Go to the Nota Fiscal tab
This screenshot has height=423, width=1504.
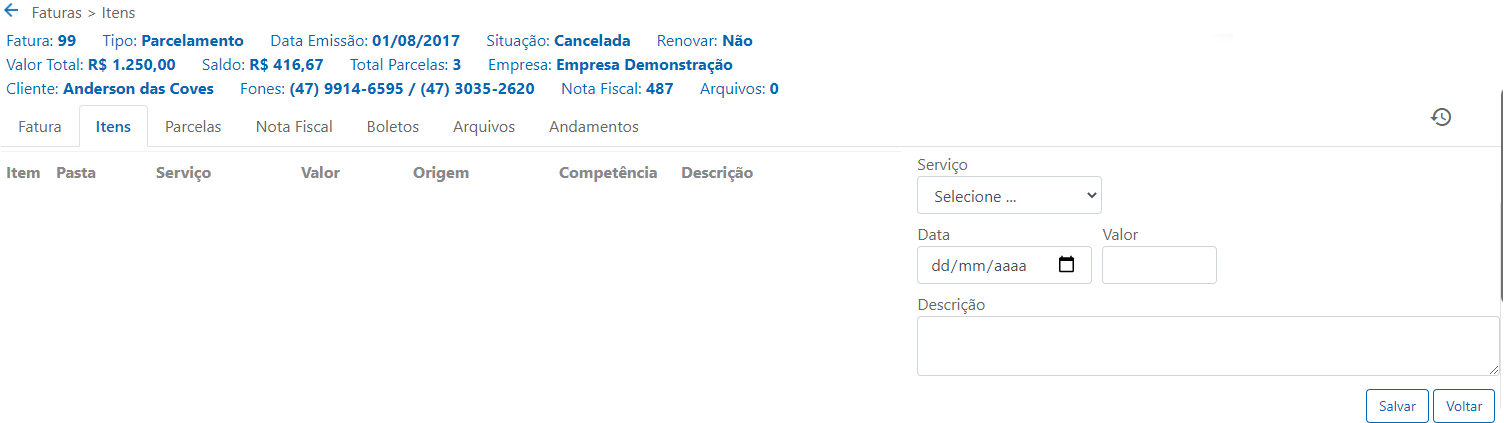(294, 127)
